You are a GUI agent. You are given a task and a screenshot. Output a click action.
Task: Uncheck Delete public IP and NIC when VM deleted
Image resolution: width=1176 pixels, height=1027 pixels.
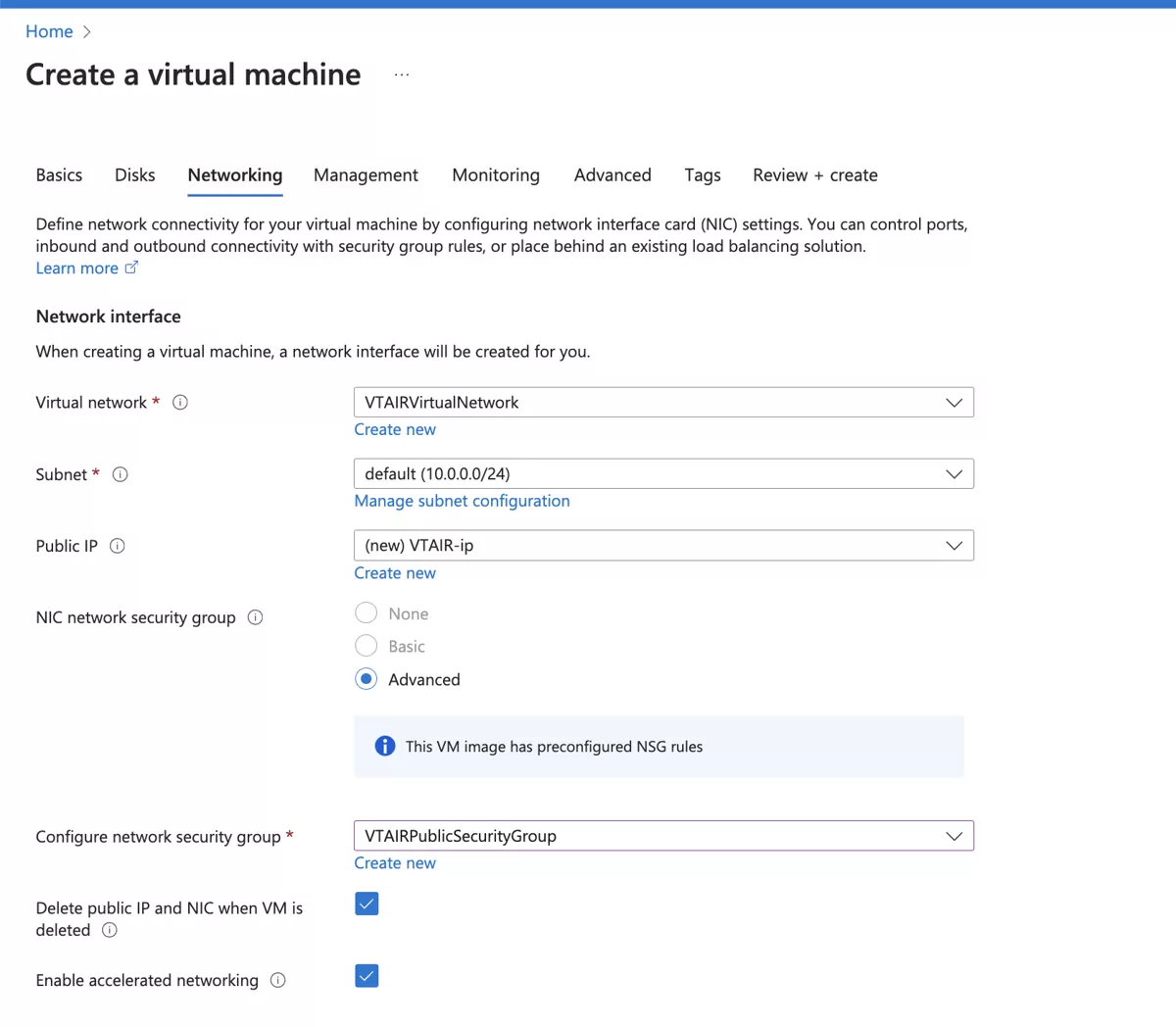(x=366, y=904)
